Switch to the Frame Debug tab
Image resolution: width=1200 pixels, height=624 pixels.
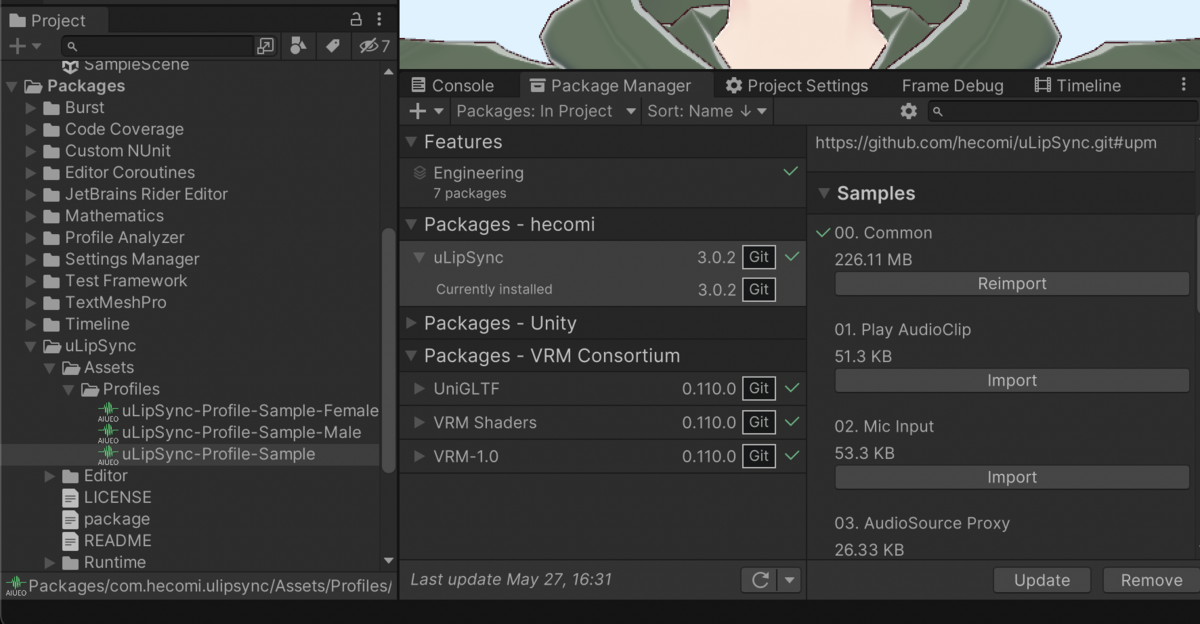(x=952, y=86)
